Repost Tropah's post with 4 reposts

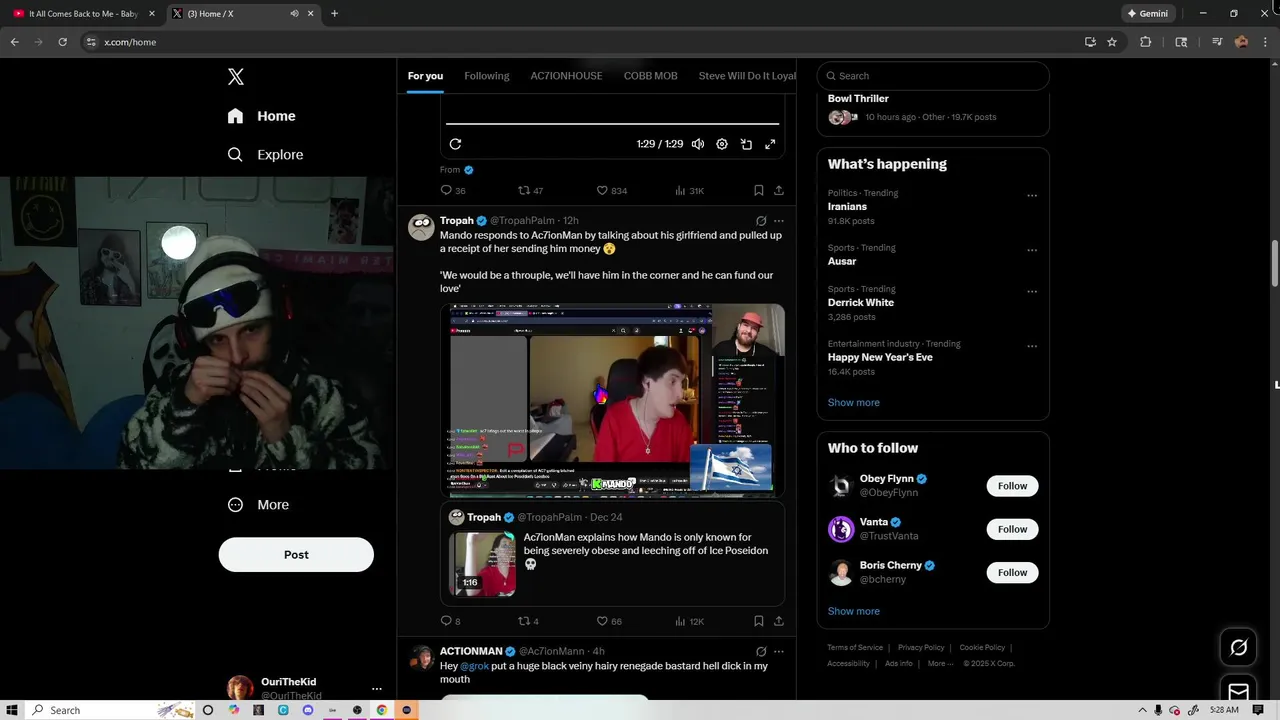(x=528, y=621)
